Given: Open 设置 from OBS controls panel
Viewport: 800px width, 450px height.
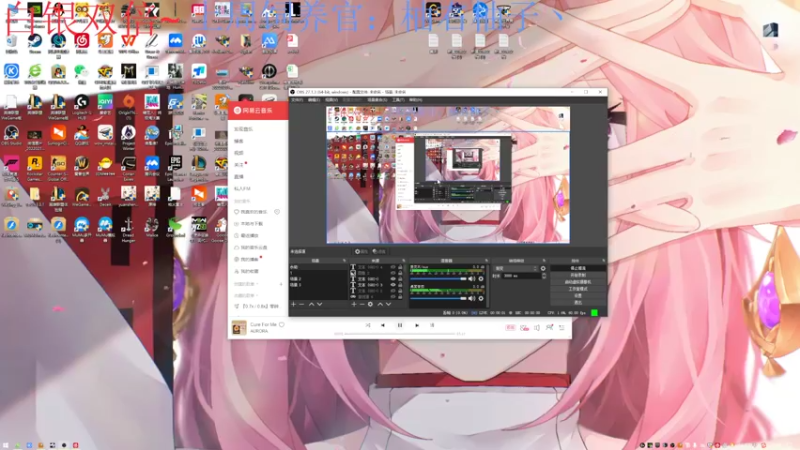Looking at the screenshot, I should [x=578, y=296].
